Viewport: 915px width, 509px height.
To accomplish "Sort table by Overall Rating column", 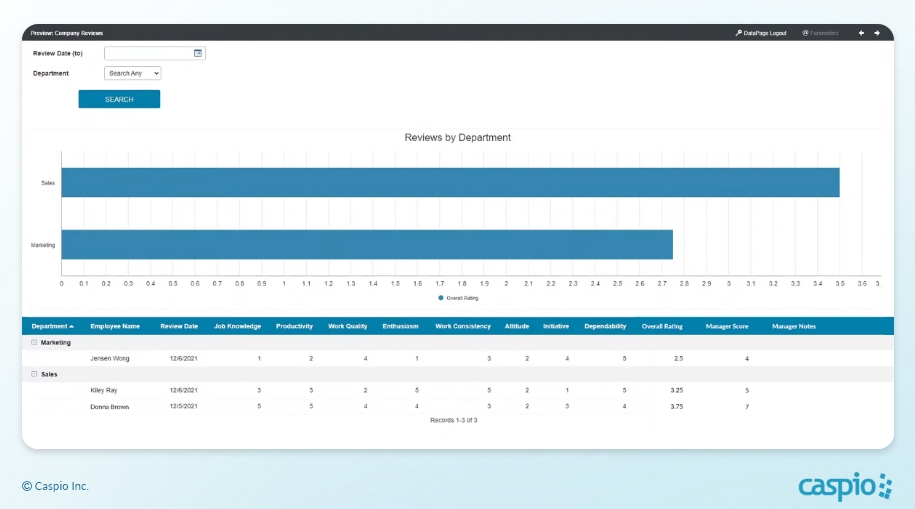I will [x=662, y=326].
